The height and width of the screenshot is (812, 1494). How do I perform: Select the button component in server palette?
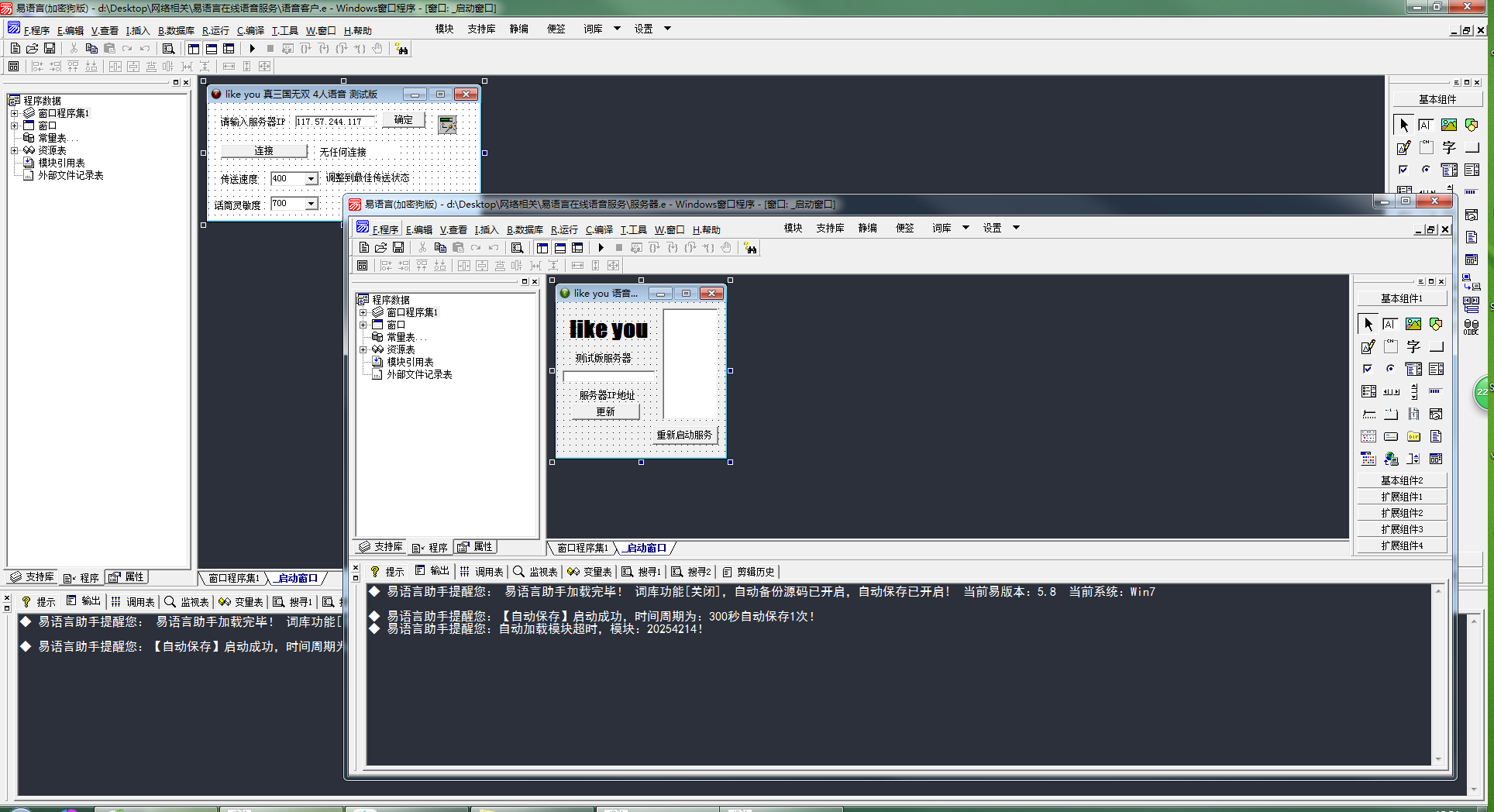[1436, 347]
